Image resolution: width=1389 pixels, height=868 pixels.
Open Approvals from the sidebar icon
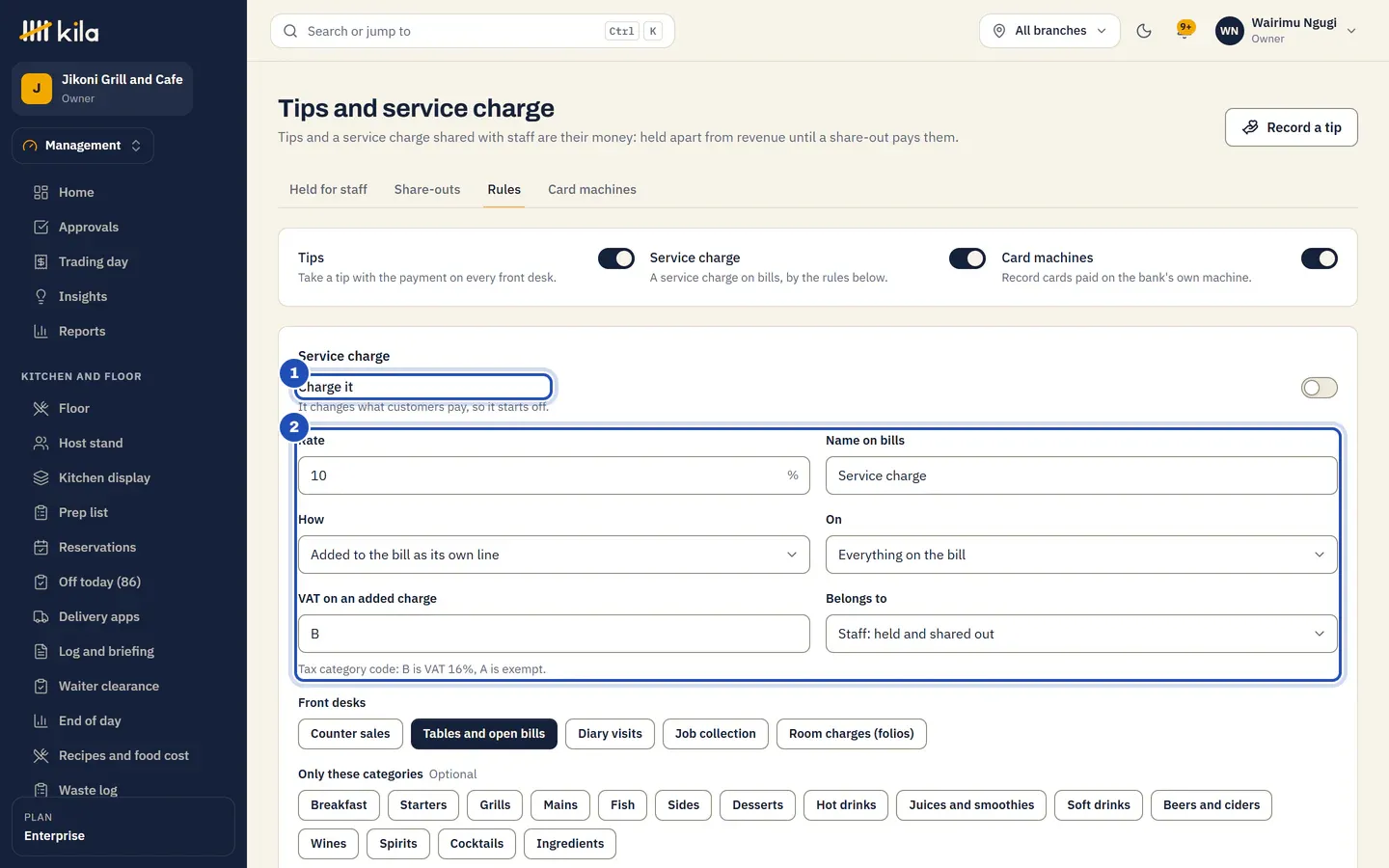click(x=41, y=227)
